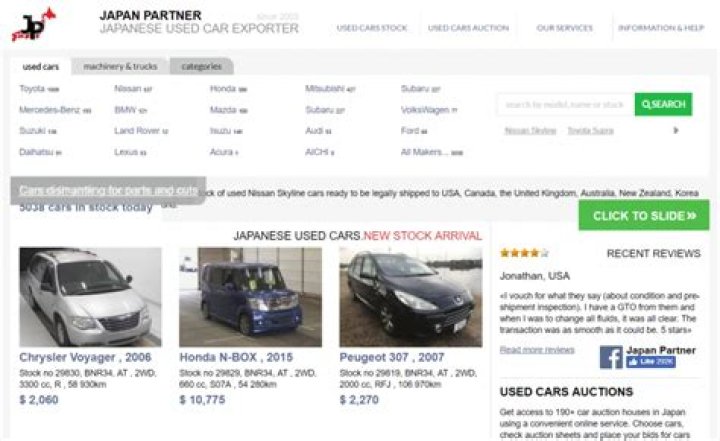
Task: Click the arrow next to Toyota Supra suggestion
Action: (x=675, y=130)
